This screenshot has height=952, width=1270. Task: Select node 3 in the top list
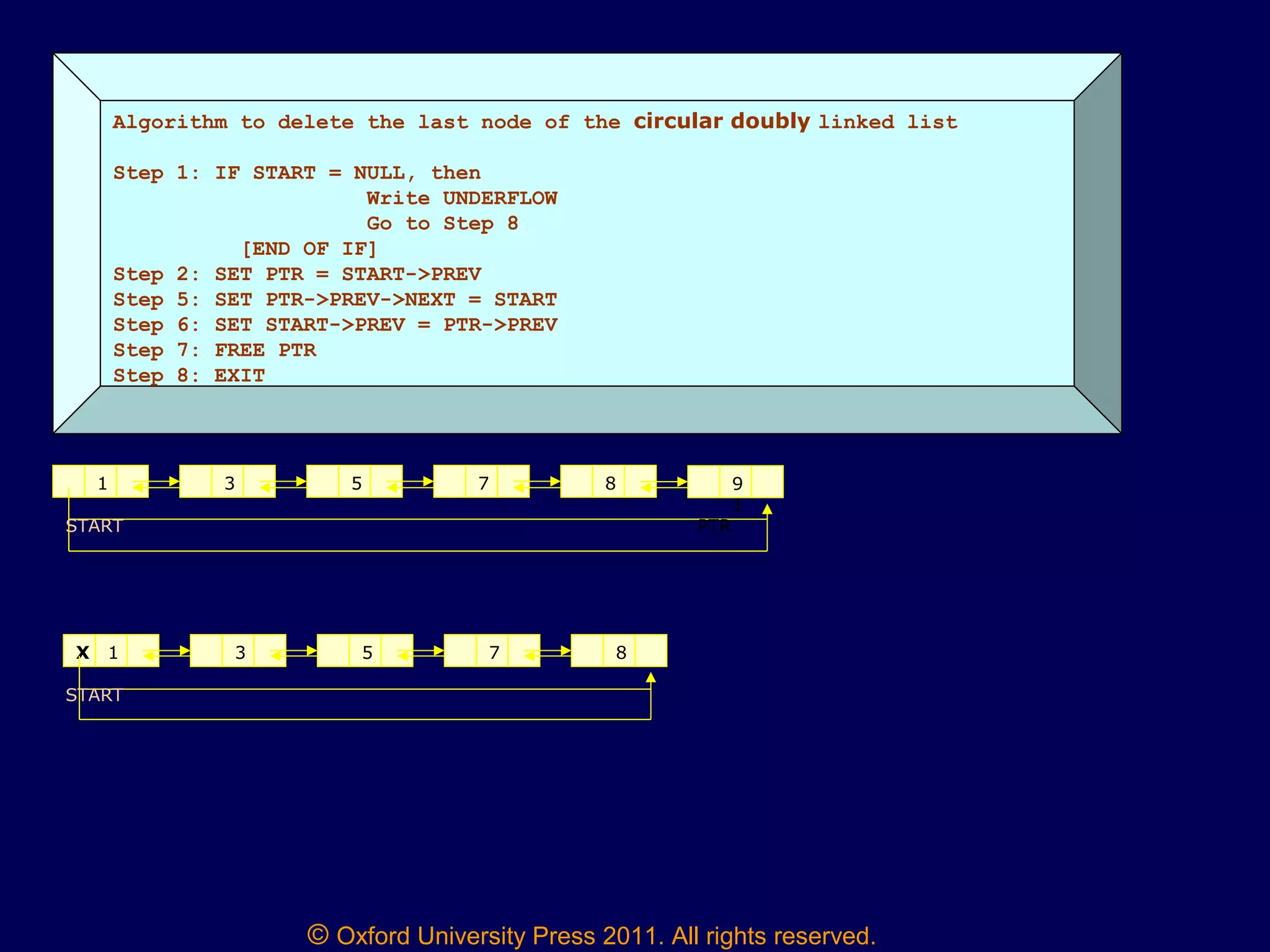(228, 482)
